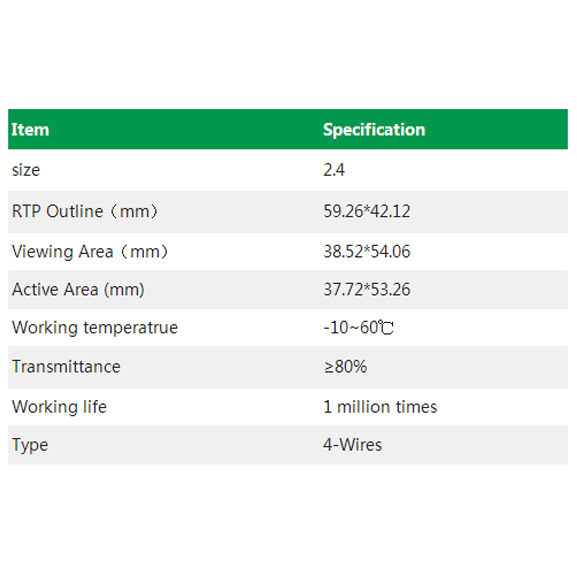Click the 59.26*42.12 outline value
This screenshot has height=577, width=577.
coord(367,211)
